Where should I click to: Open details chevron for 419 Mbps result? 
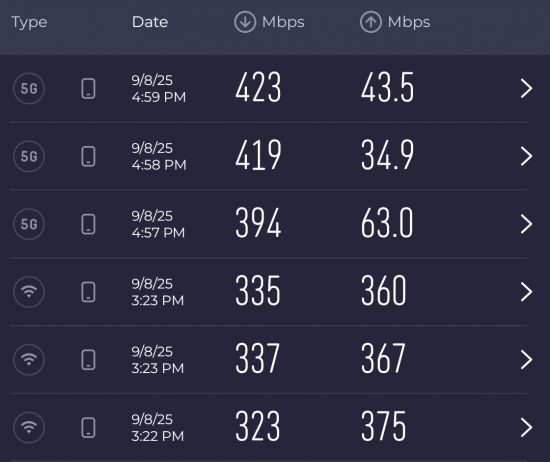[x=526, y=156]
